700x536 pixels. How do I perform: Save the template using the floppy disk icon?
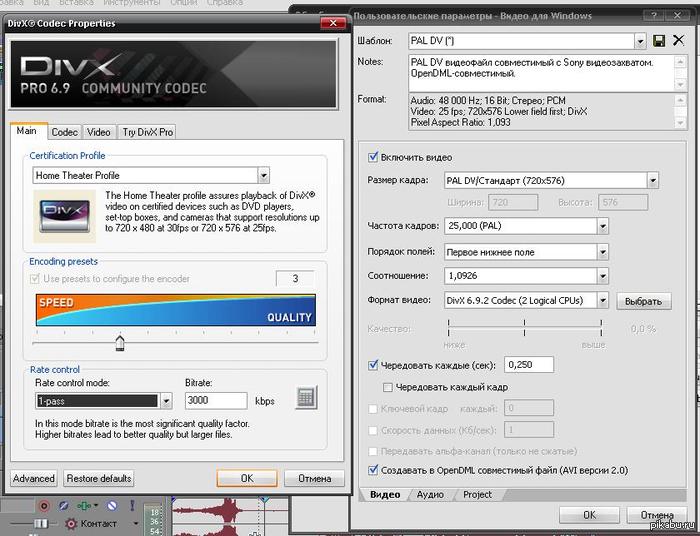point(659,41)
